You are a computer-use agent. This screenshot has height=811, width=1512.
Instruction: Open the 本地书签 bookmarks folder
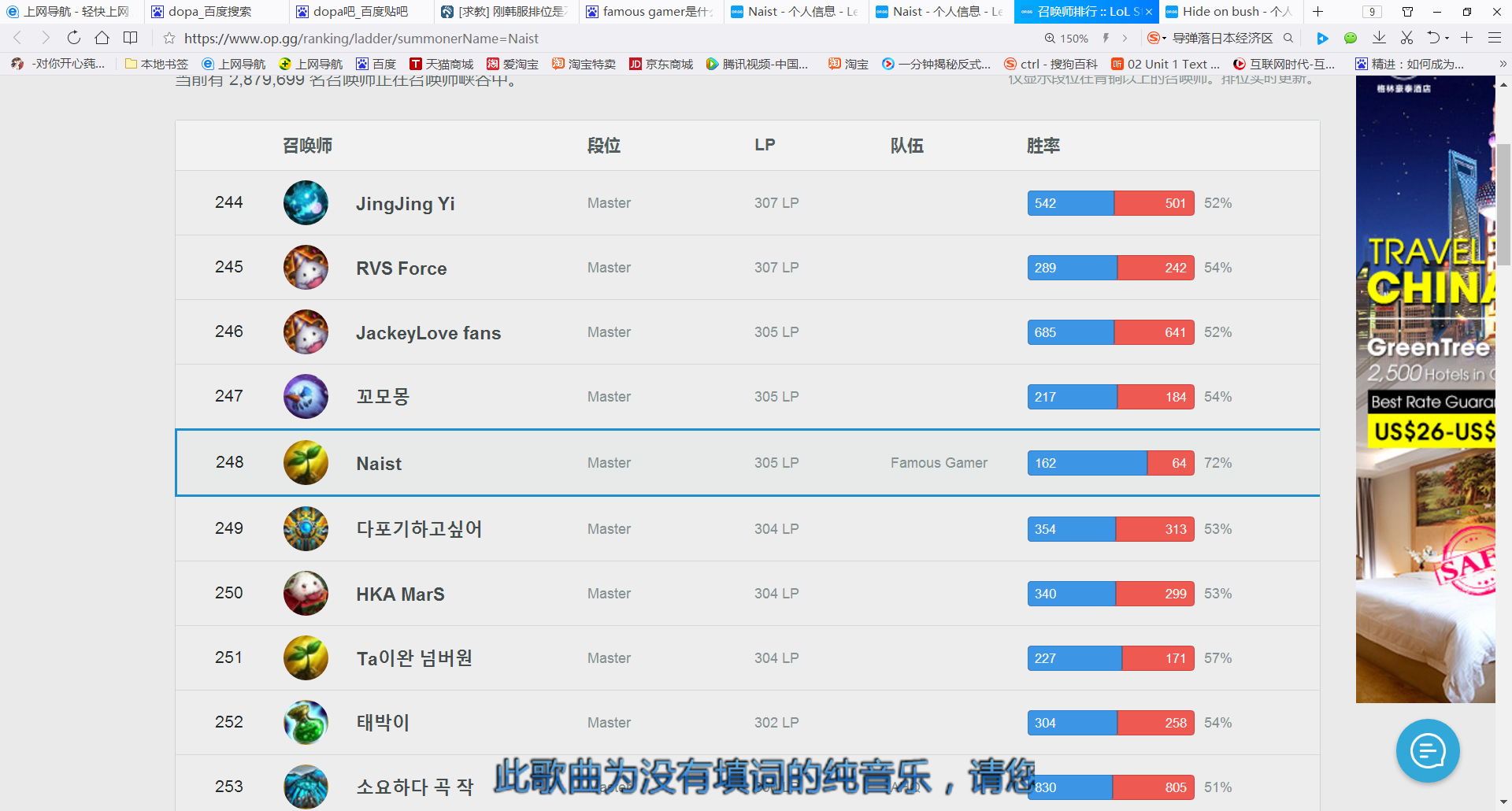click(x=157, y=64)
